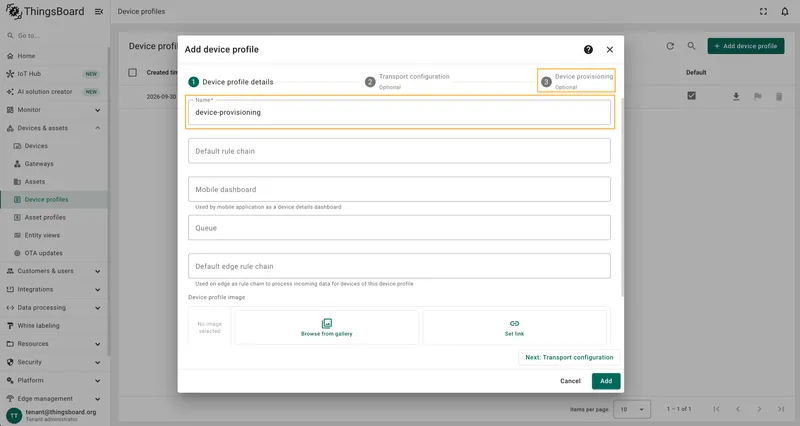Viewport: 800px width, 426px height.
Task: Select step 1 Device profile details
Action: pos(231,82)
